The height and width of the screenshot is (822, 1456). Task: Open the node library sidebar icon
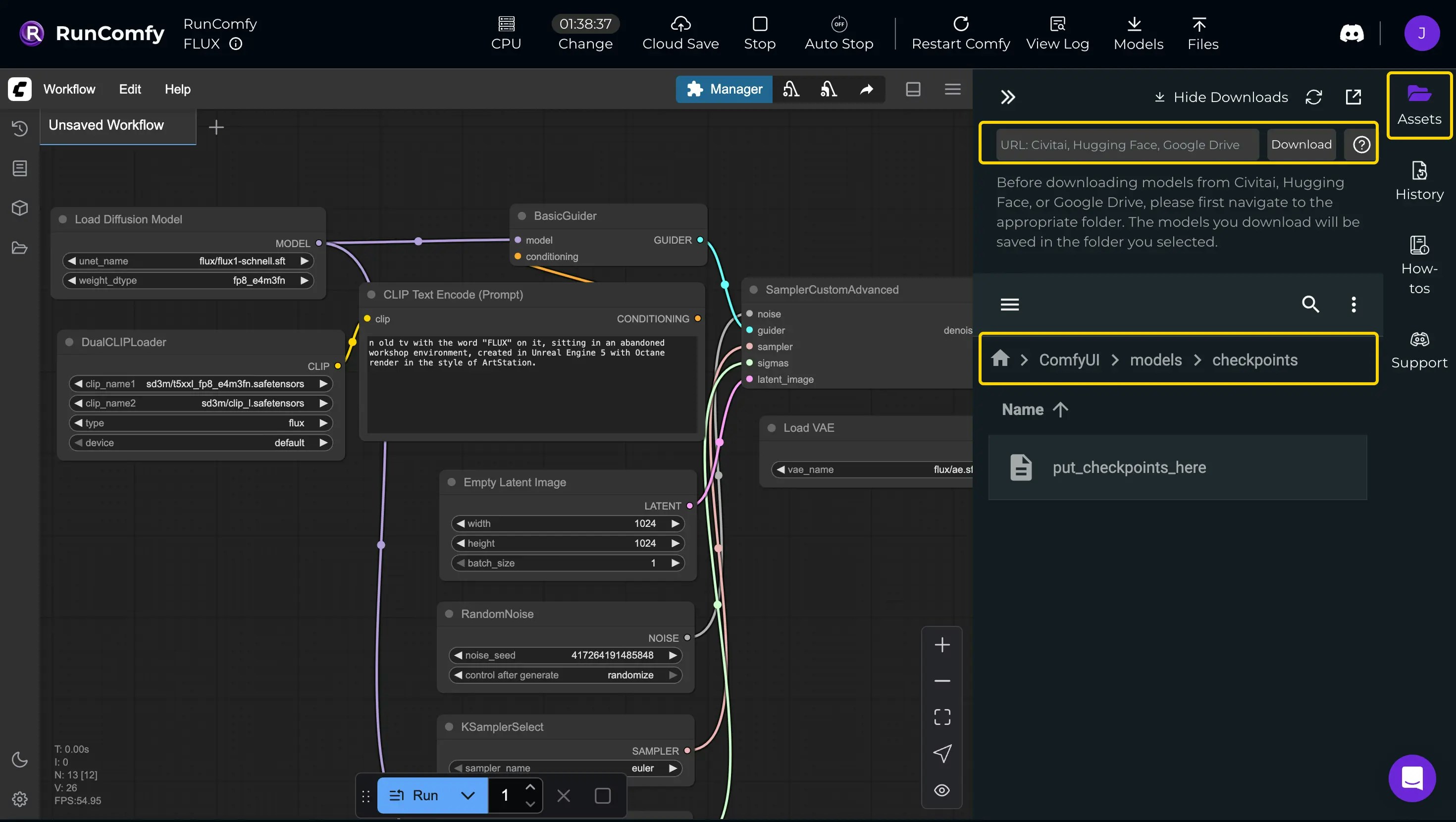tap(20, 168)
